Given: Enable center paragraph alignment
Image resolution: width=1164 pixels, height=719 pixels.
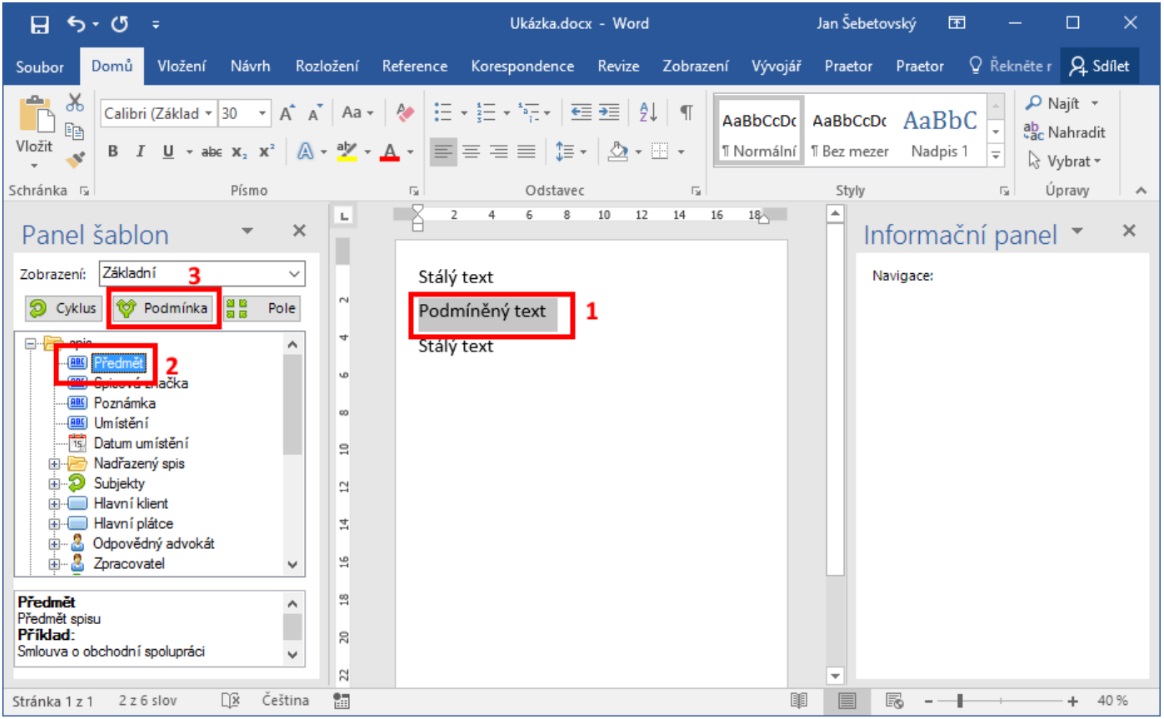Looking at the screenshot, I should (470, 152).
